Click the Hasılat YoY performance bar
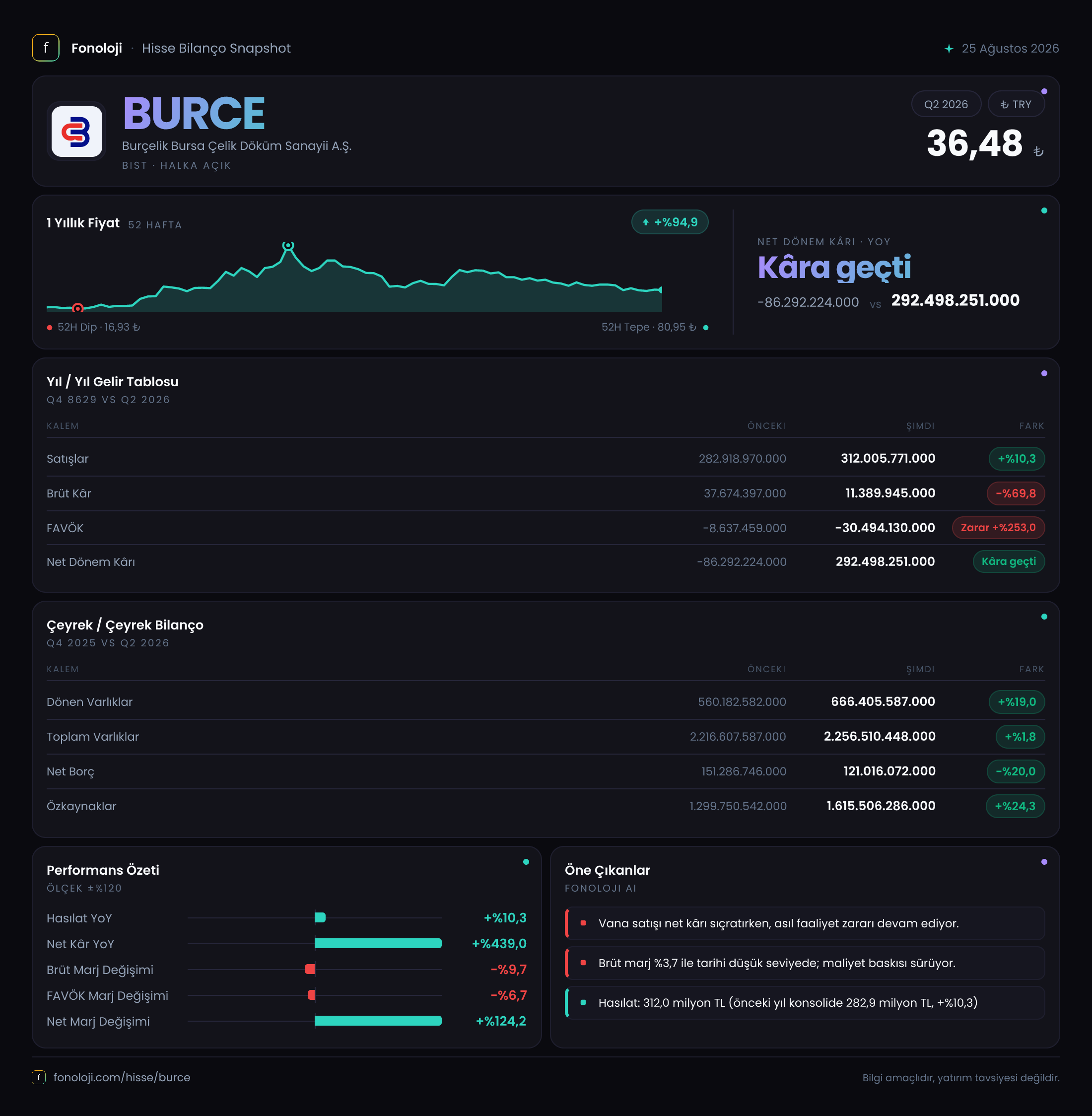 pos(320,917)
